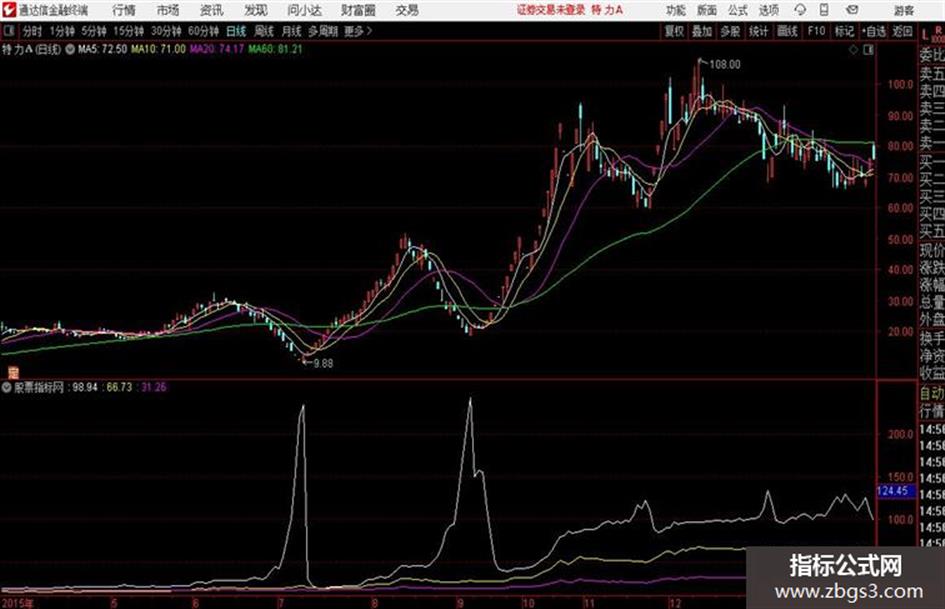Click the red R icon in right panel
The height and width of the screenshot is (609, 945).
(x=938, y=30)
